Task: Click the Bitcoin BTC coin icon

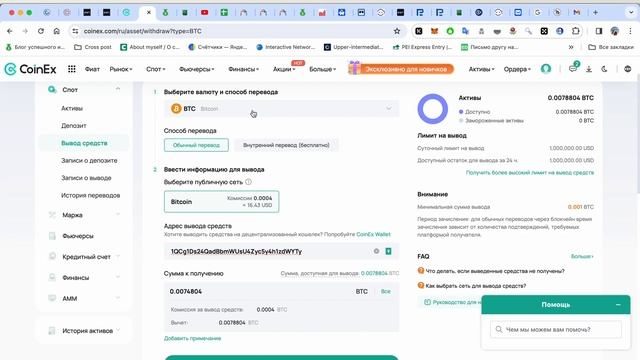Action: (176, 109)
